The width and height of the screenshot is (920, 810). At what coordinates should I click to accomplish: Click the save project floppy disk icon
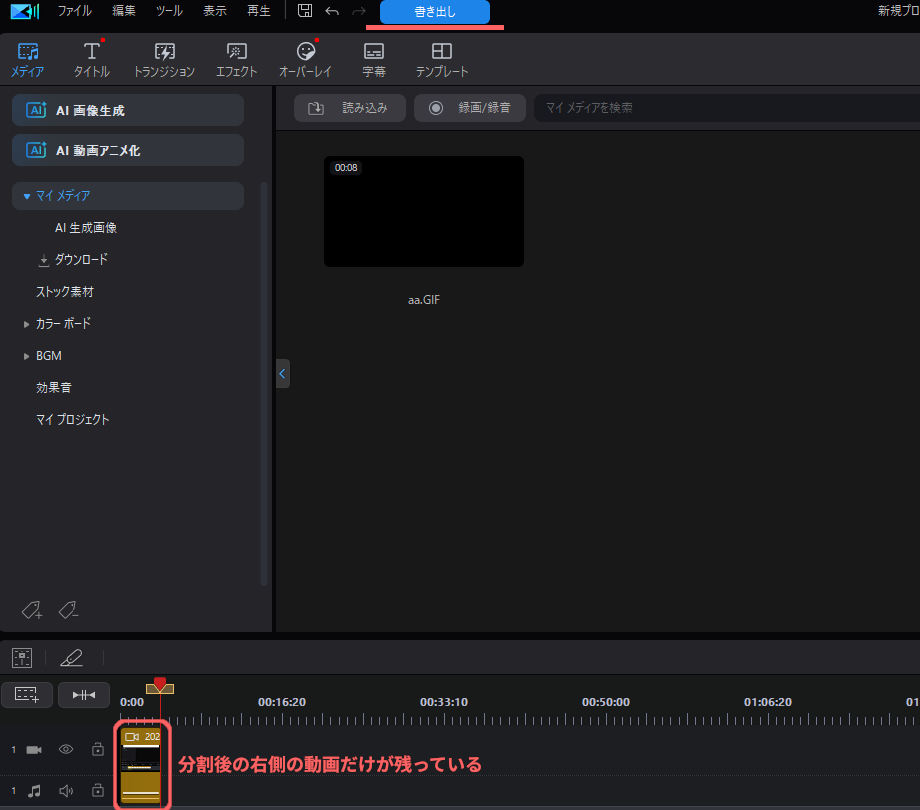[305, 11]
